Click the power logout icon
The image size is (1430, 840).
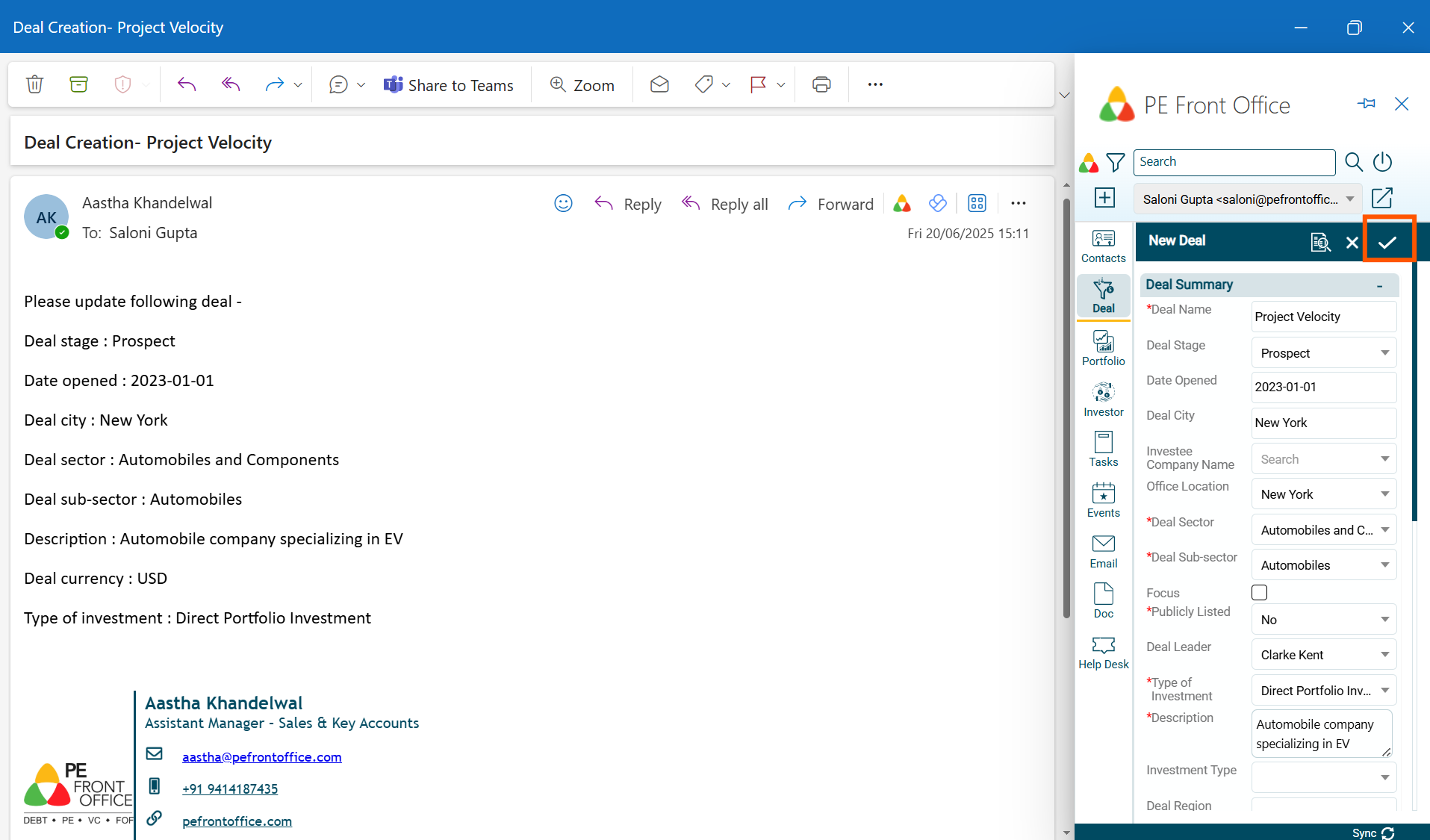pyautogui.click(x=1382, y=162)
